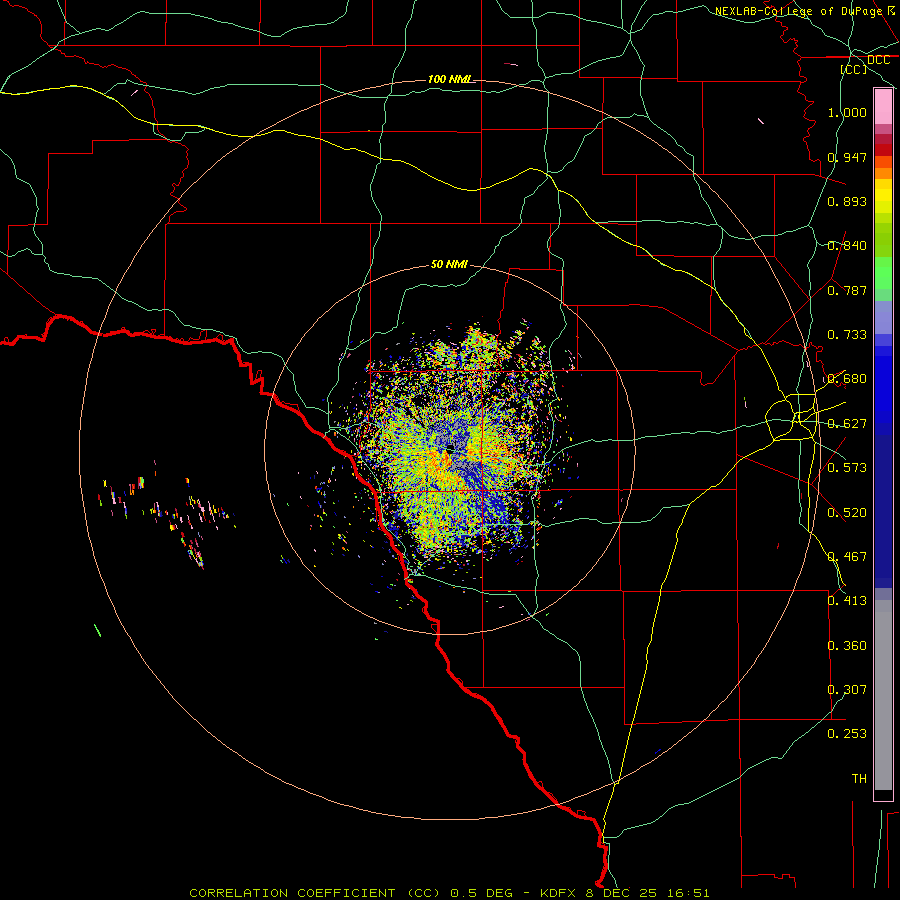Click the isolated echo cluster west of radar
The width and height of the screenshot is (900, 900).
click(166, 514)
